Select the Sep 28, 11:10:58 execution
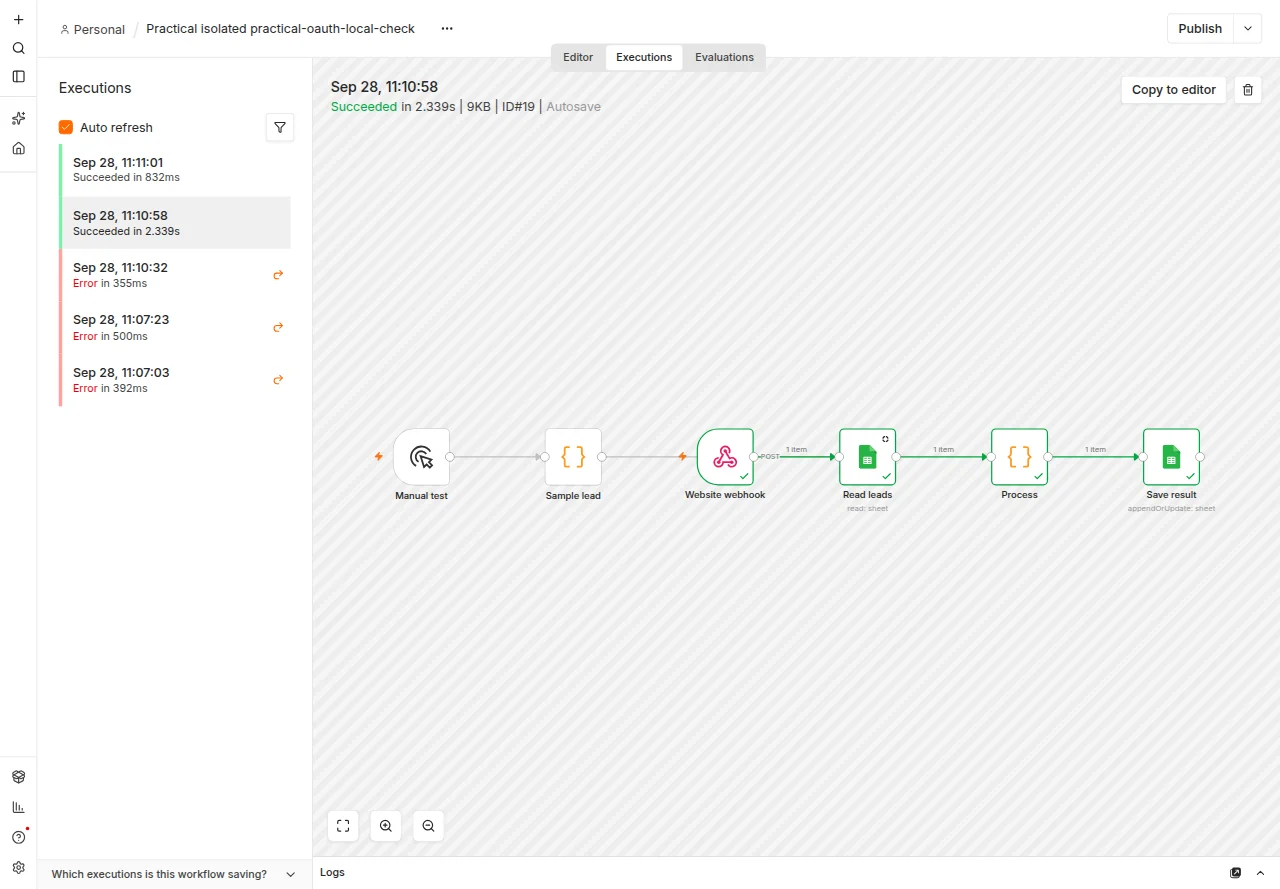 175,223
